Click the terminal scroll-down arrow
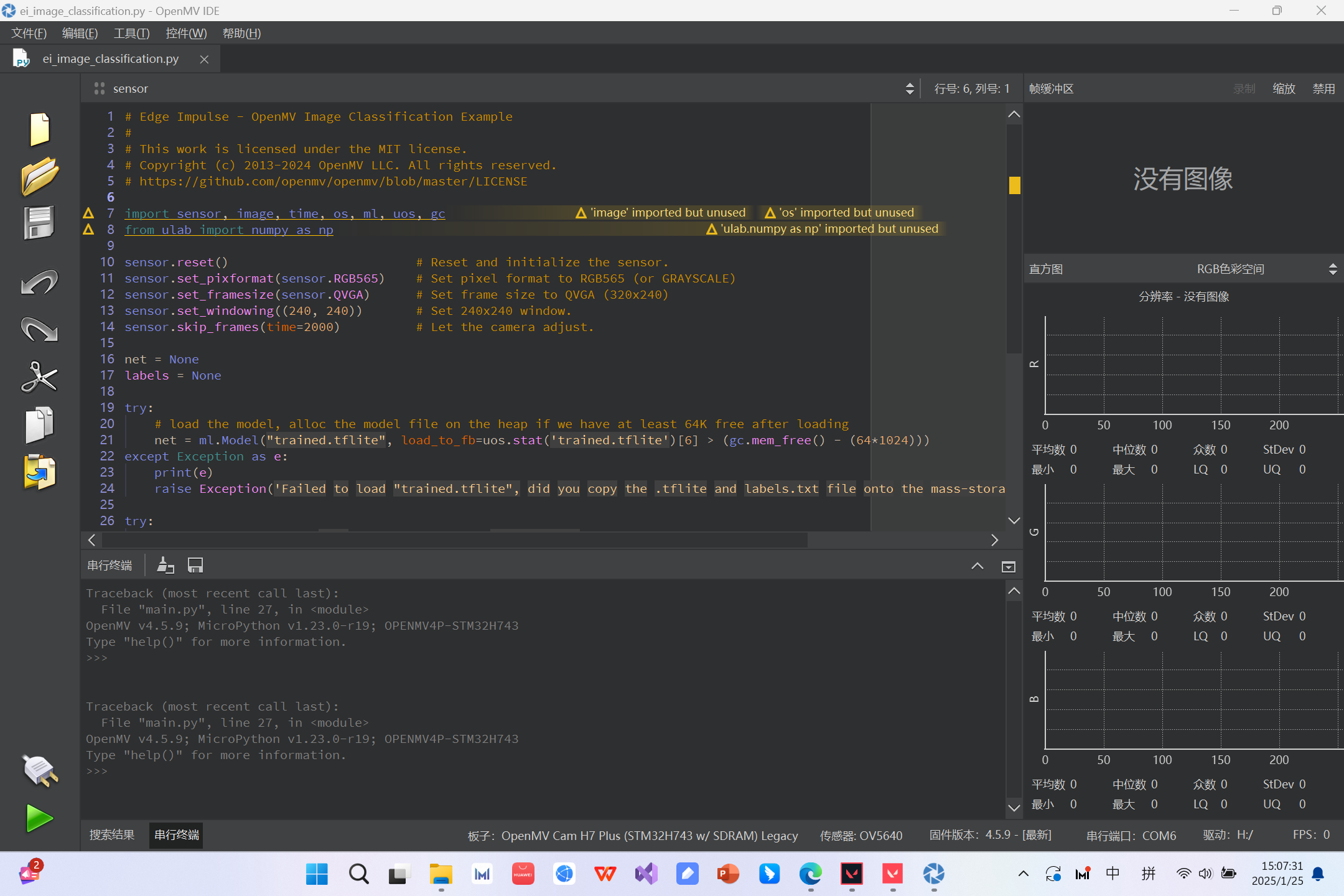The width and height of the screenshot is (1344, 896). pos(1014,808)
